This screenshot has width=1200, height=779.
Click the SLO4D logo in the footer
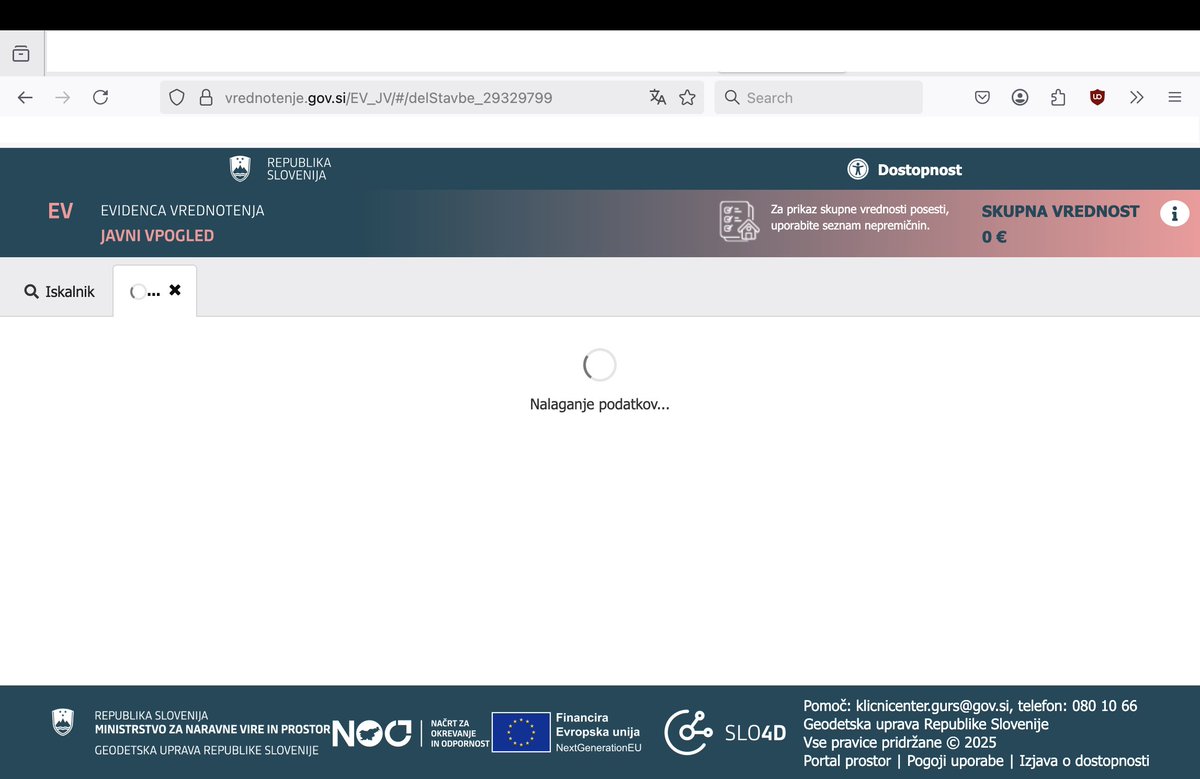click(725, 732)
